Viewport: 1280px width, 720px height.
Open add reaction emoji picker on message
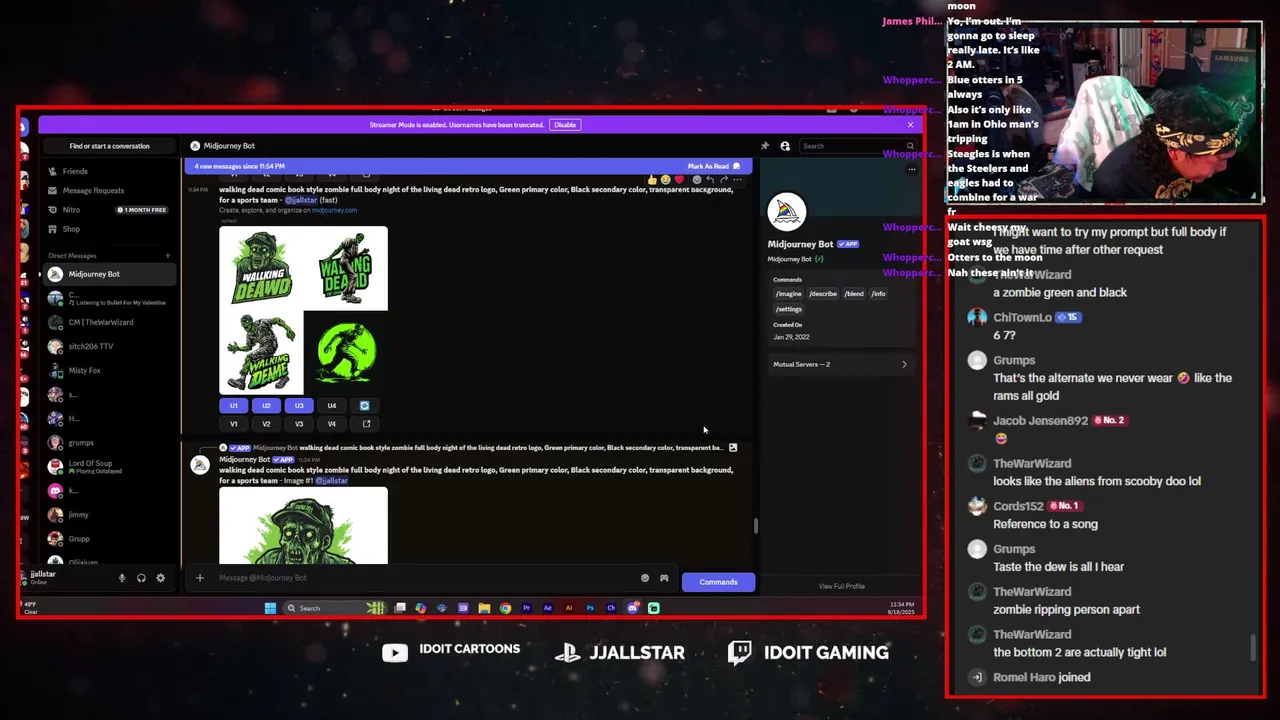click(x=696, y=180)
